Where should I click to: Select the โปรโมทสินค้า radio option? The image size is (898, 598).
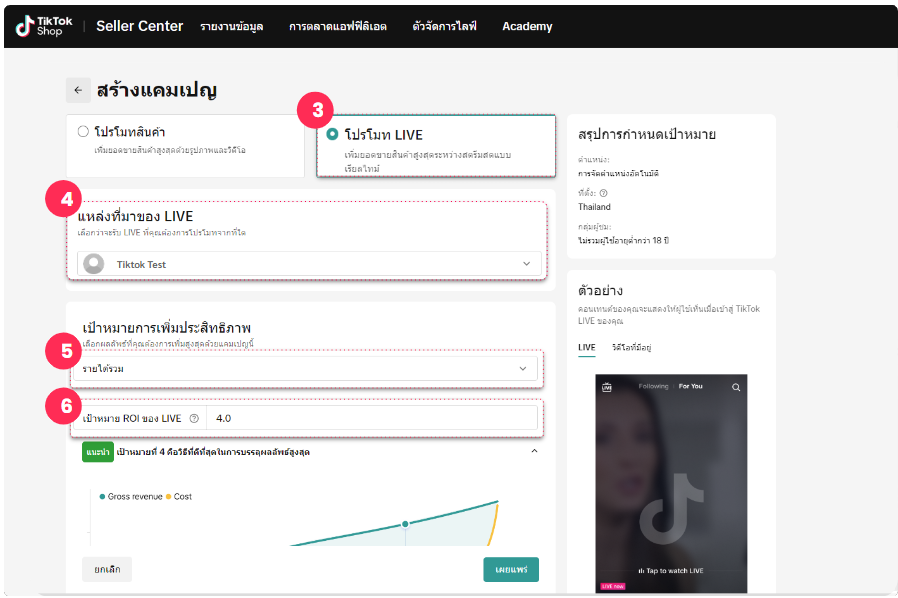pyautogui.click(x=83, y=132)
